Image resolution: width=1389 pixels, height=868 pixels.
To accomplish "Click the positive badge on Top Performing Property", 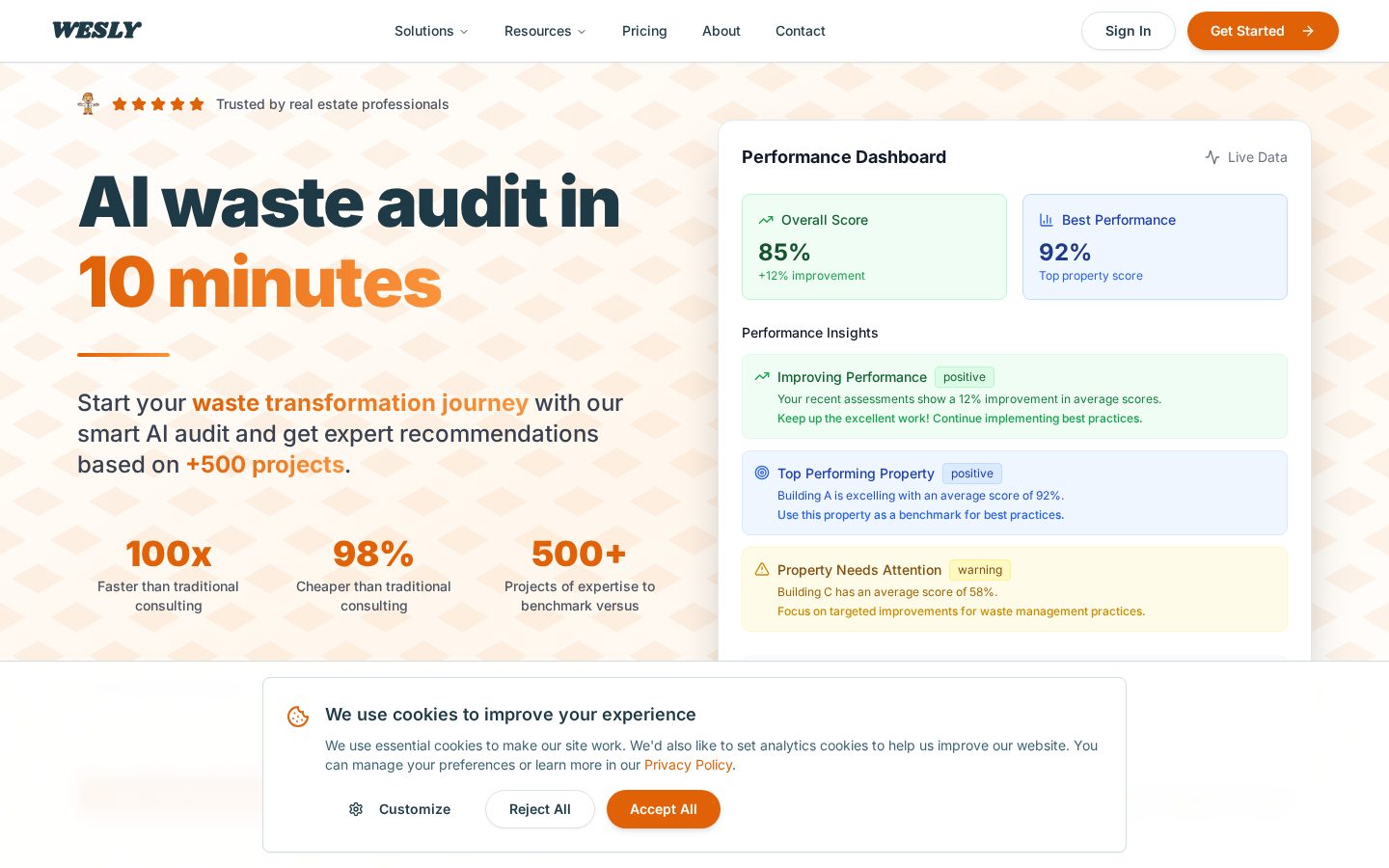I will pos(972,474).
